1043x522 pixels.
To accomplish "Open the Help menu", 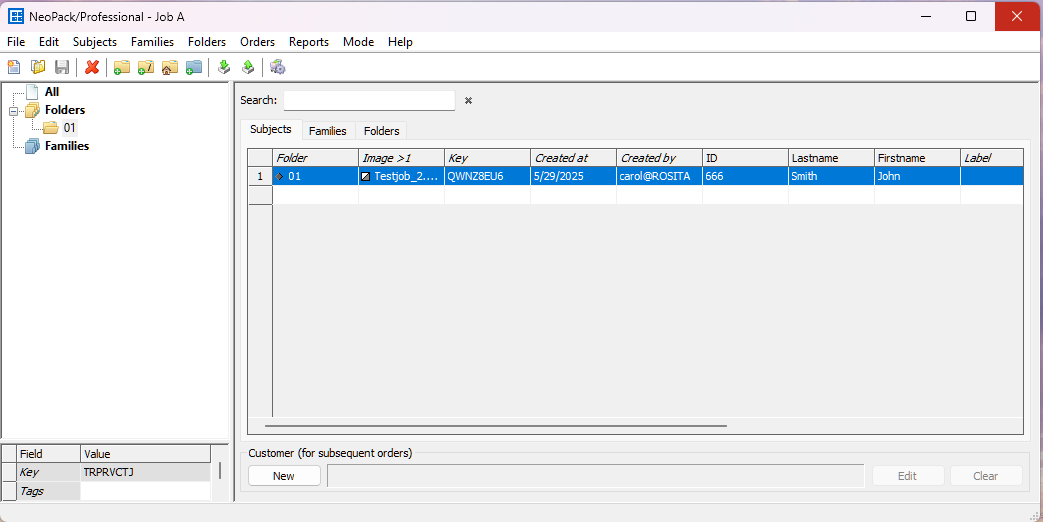I will tap(400, 42).
